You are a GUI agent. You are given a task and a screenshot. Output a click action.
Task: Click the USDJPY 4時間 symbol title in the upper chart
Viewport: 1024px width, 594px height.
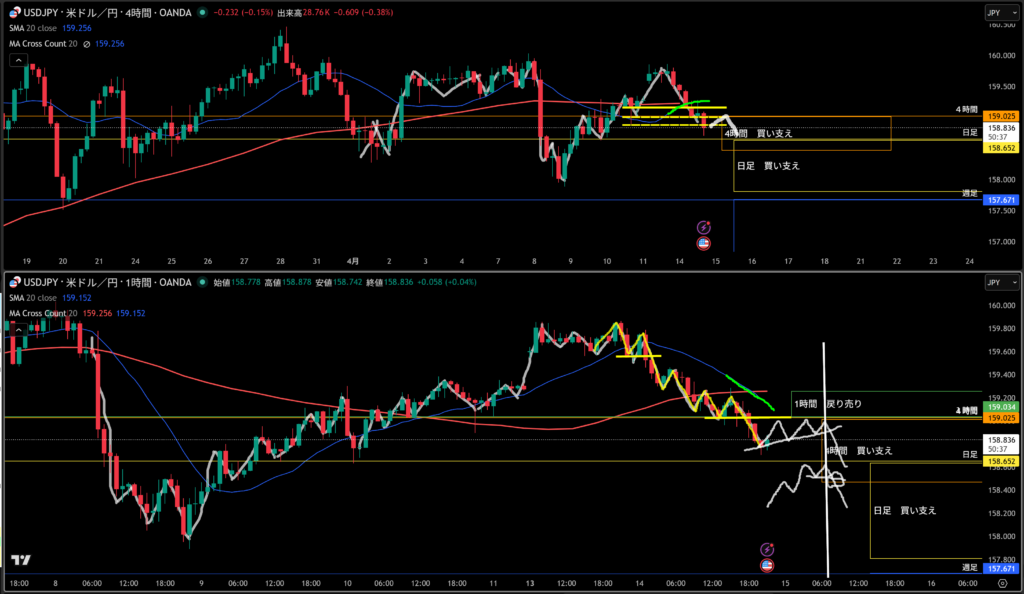click(x=100, y=13)
